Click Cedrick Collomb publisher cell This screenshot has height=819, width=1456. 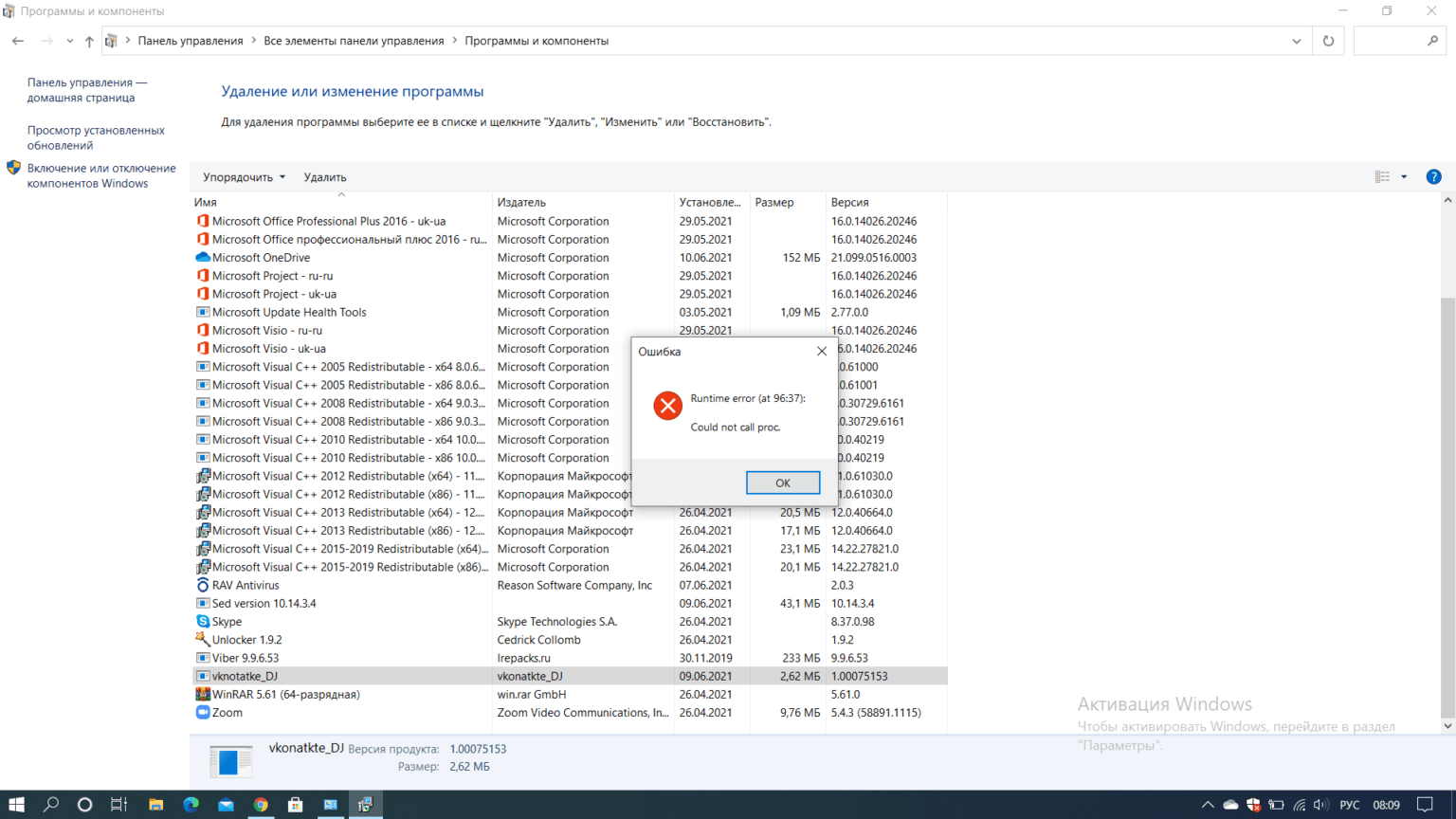pyautogui.click(x=538, y=639)
